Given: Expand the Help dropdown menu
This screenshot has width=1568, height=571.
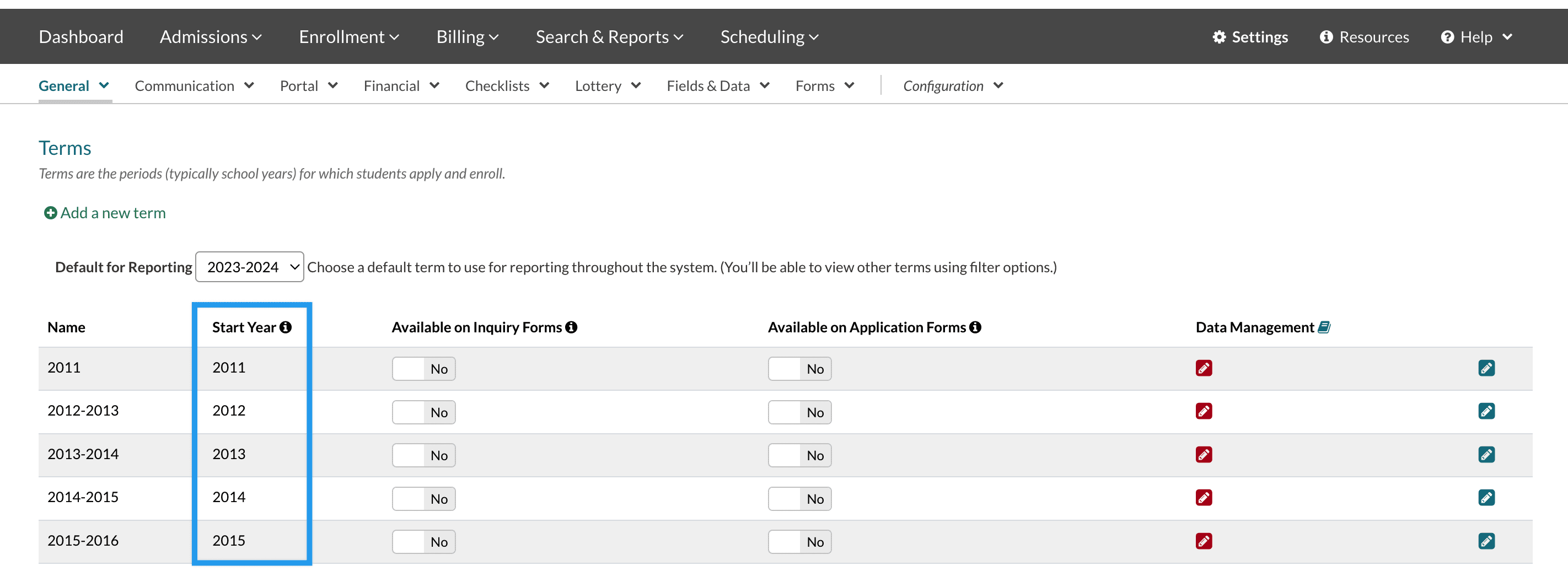Looking at the screenshot, I should pyautogui.click(x=1476, y=37).
